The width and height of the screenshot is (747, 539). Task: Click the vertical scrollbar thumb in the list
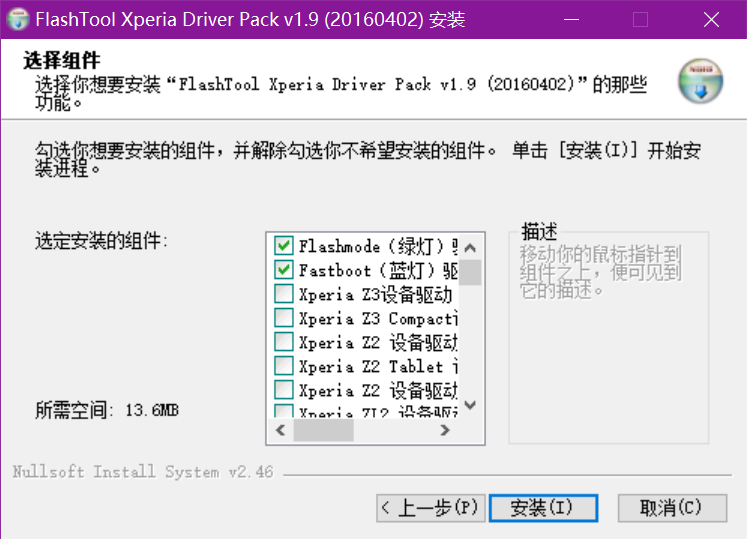tap(471, 271)
